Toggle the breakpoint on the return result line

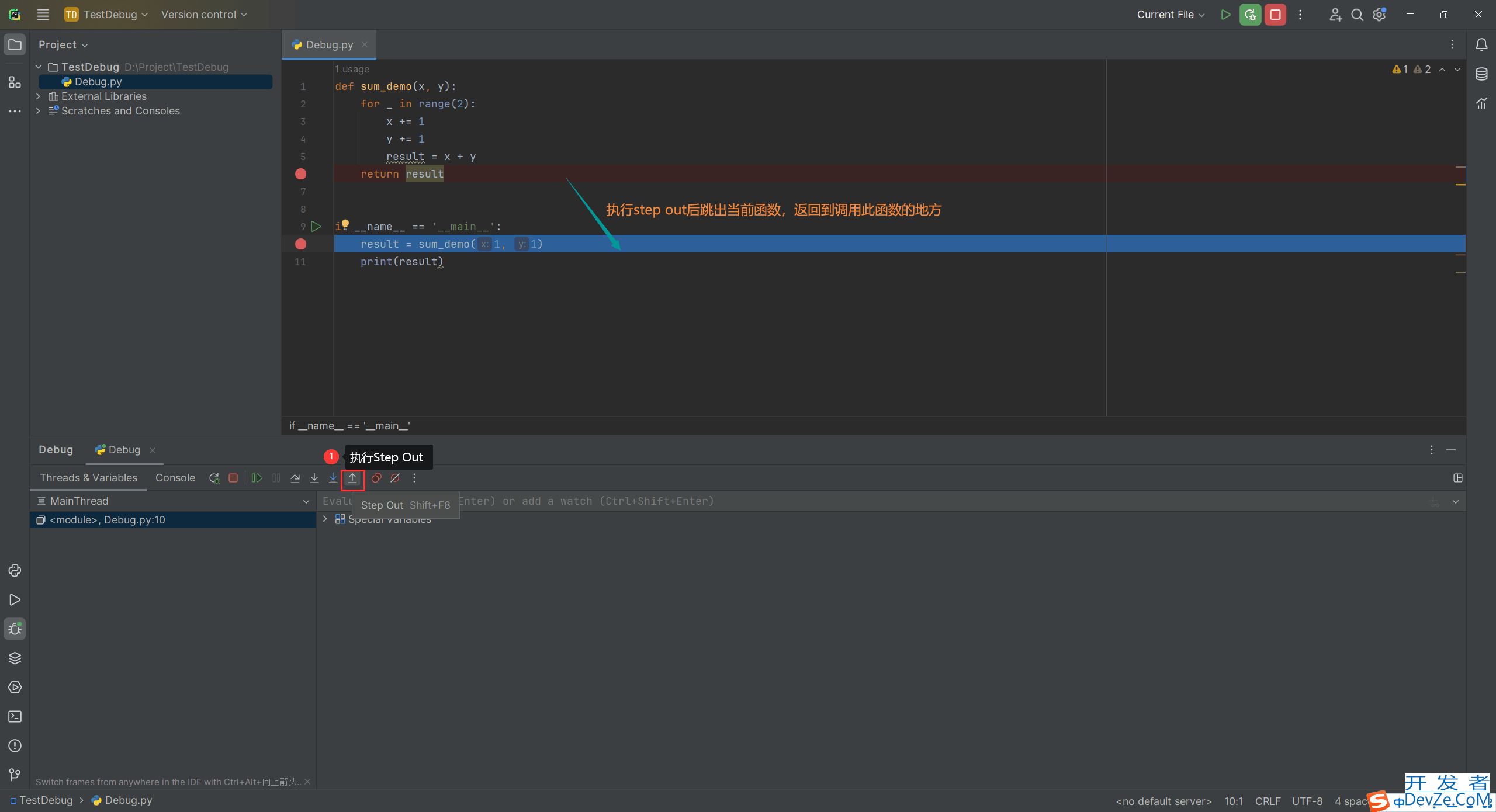point(301,174)
